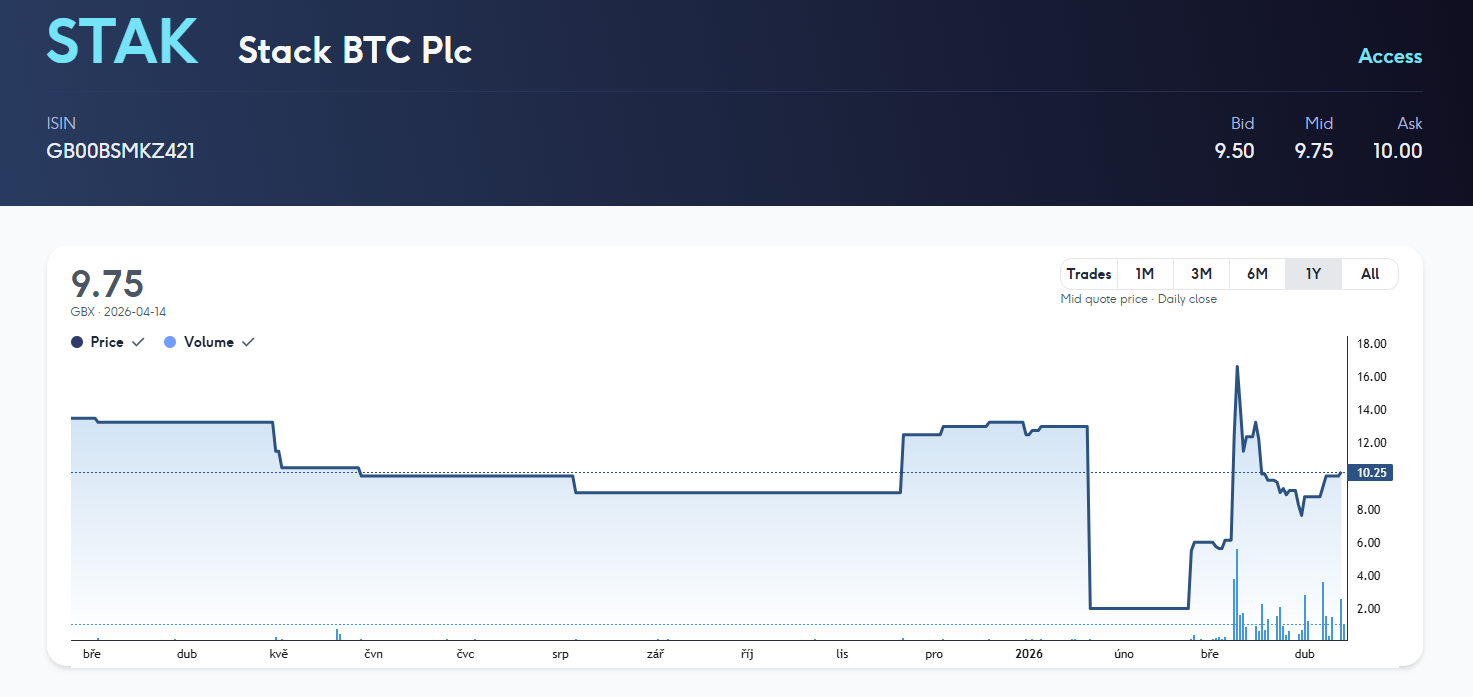This screenshot has width=1473, height=697.
Task: Click the 6.00 price axis label
Action: pos(1368,543)
